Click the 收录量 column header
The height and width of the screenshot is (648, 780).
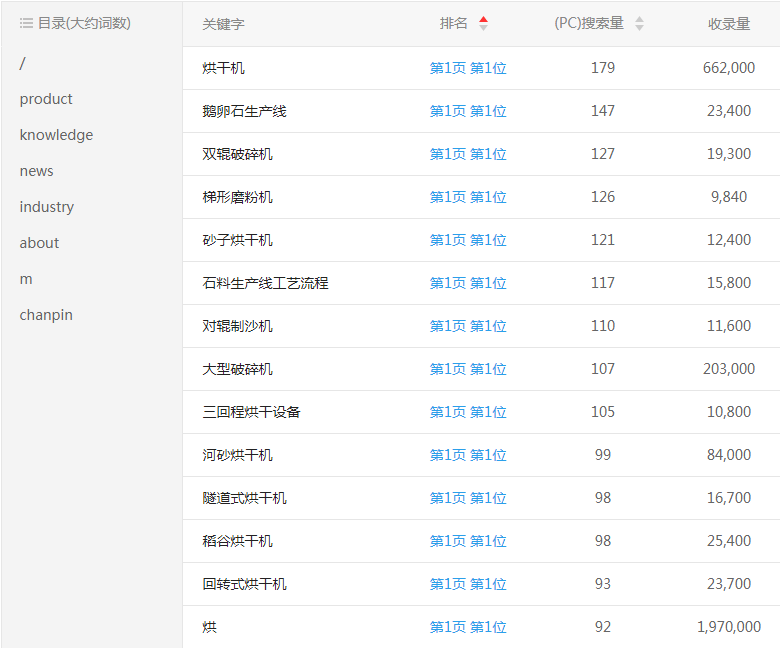pos(729,24)
